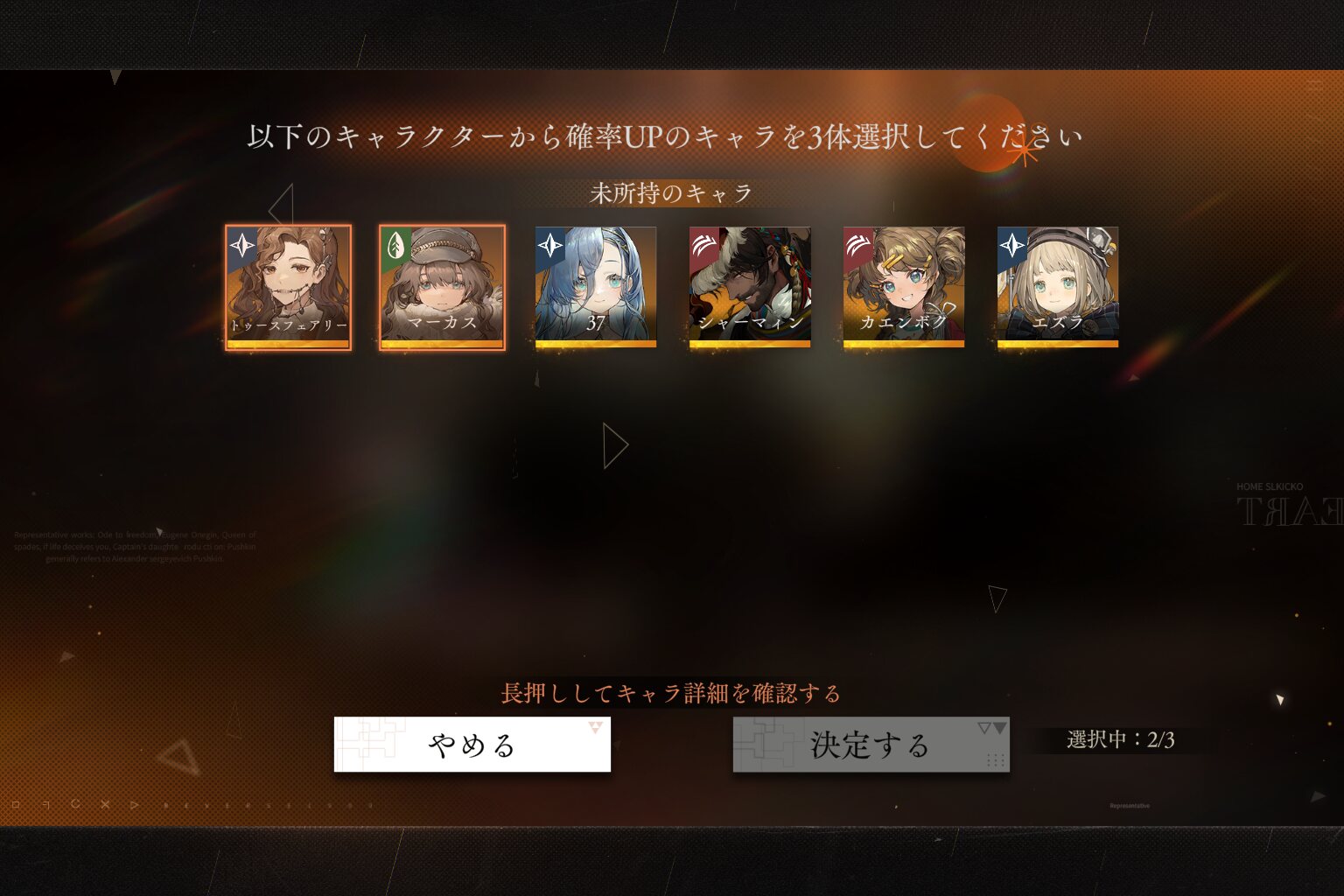Click the 未所持のキャラ section header
Screen dimensions: 1344x896
pos(671,193)
